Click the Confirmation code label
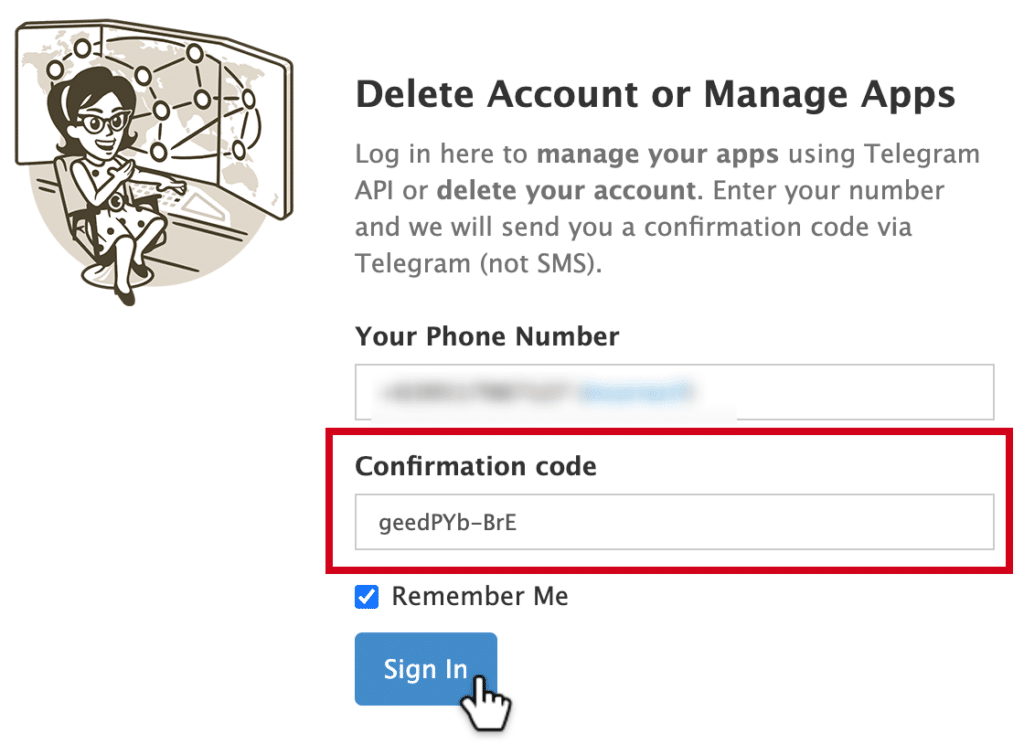The width and height of the screenshot is (1024, 744). [x=476, y=466]
